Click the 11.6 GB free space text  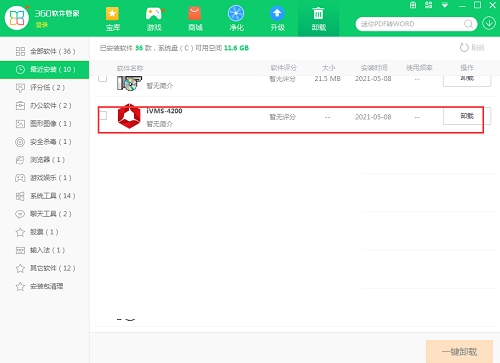coord(236,48)
